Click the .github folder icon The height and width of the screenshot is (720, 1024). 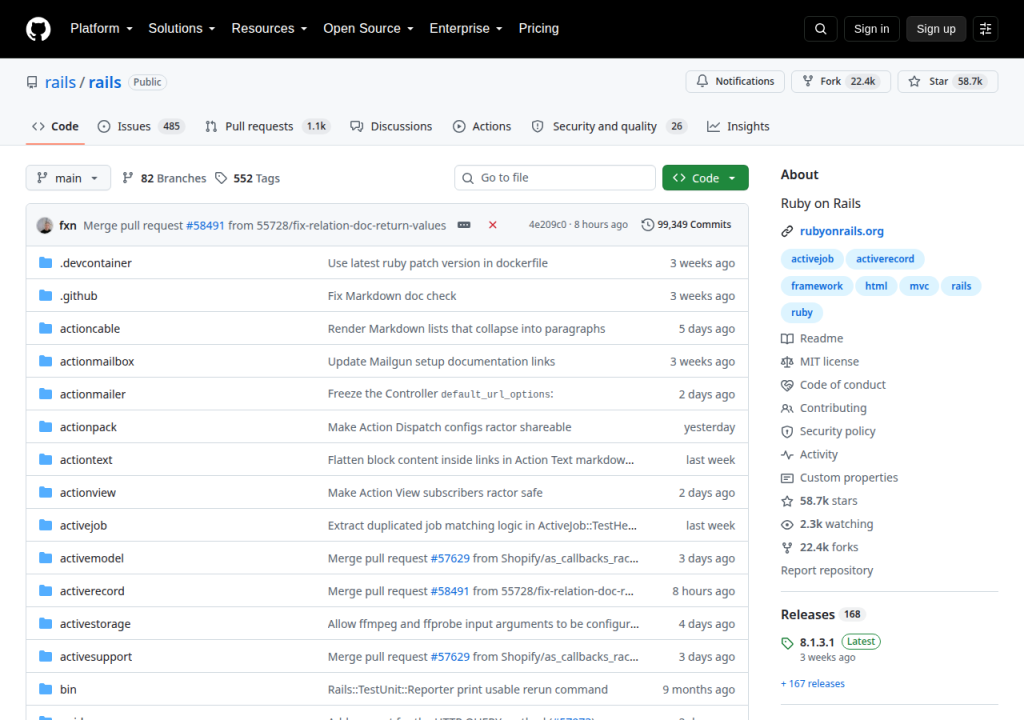[46, 295]
